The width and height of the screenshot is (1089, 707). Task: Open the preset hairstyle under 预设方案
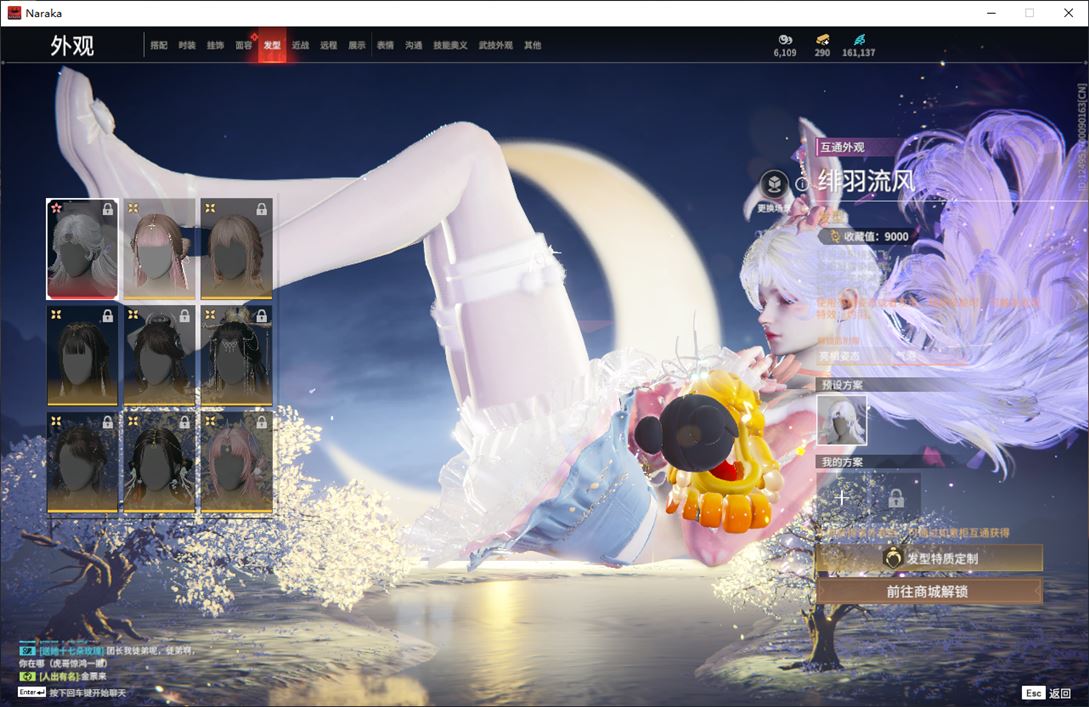tap(842, 419)
